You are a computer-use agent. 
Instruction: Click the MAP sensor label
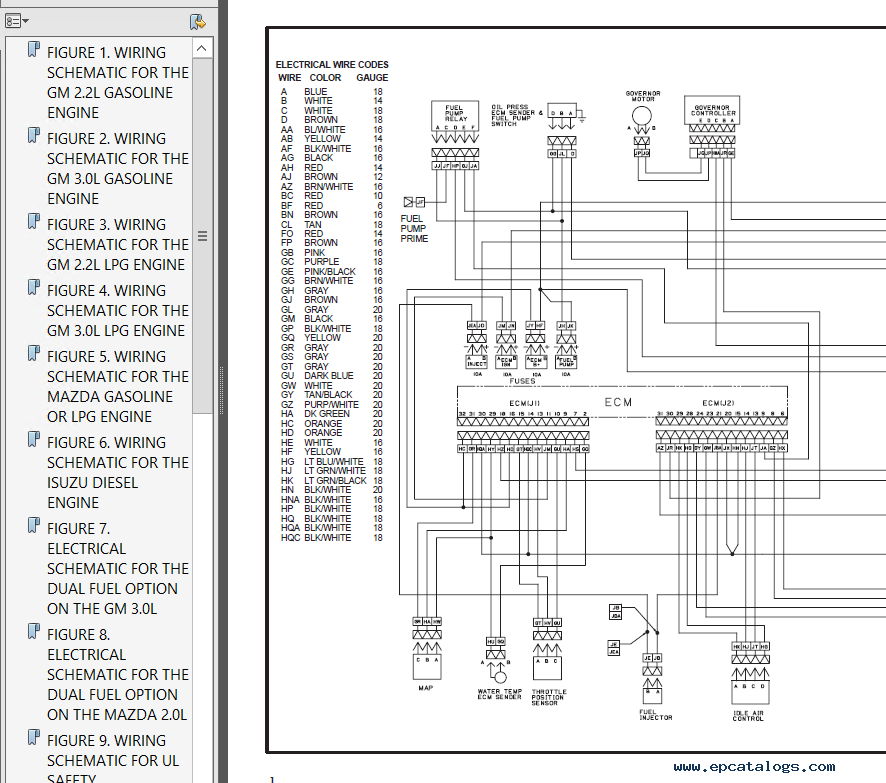[425, 688]
